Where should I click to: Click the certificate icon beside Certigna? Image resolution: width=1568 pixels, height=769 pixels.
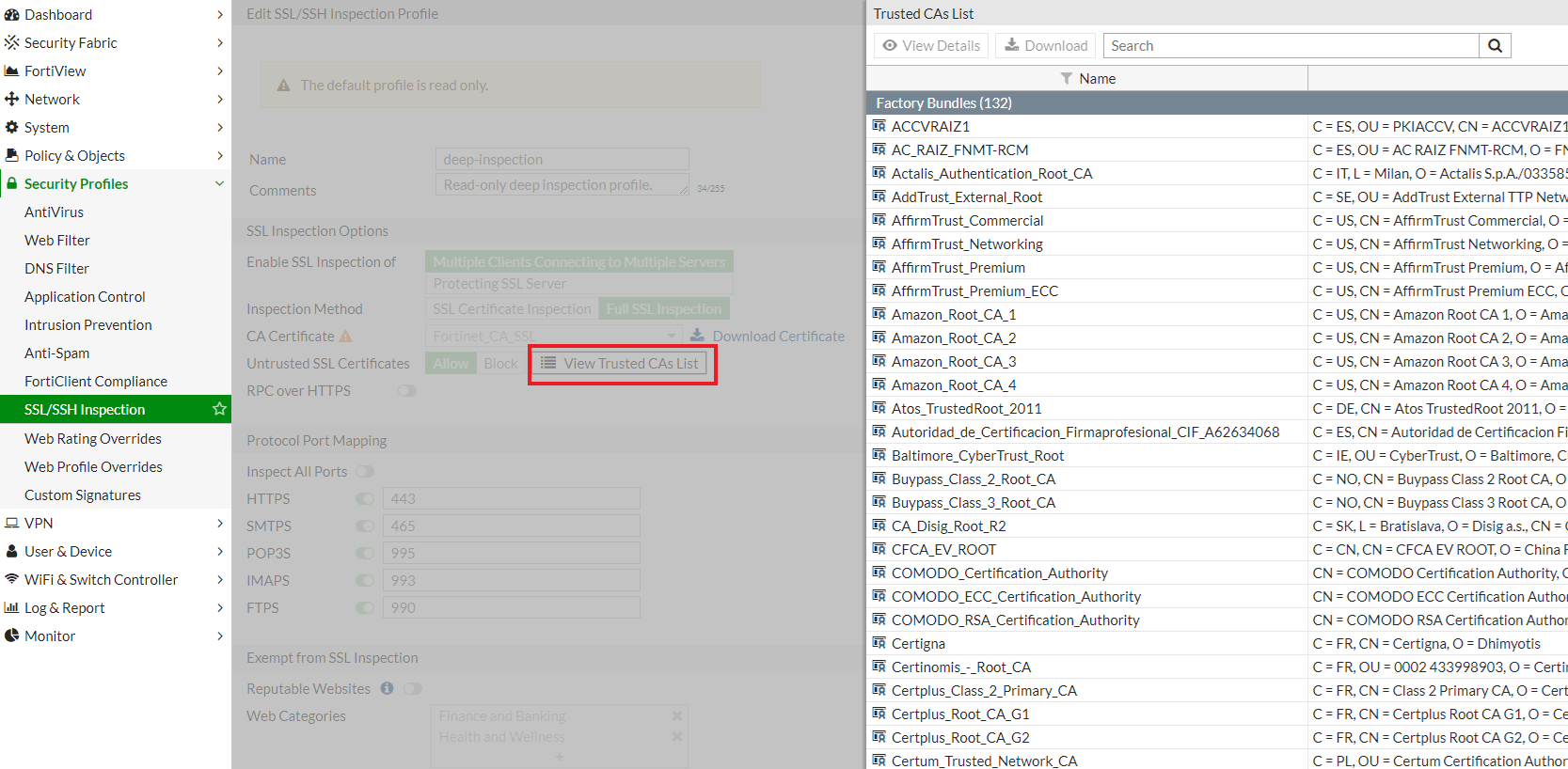[x=879, y=643]
